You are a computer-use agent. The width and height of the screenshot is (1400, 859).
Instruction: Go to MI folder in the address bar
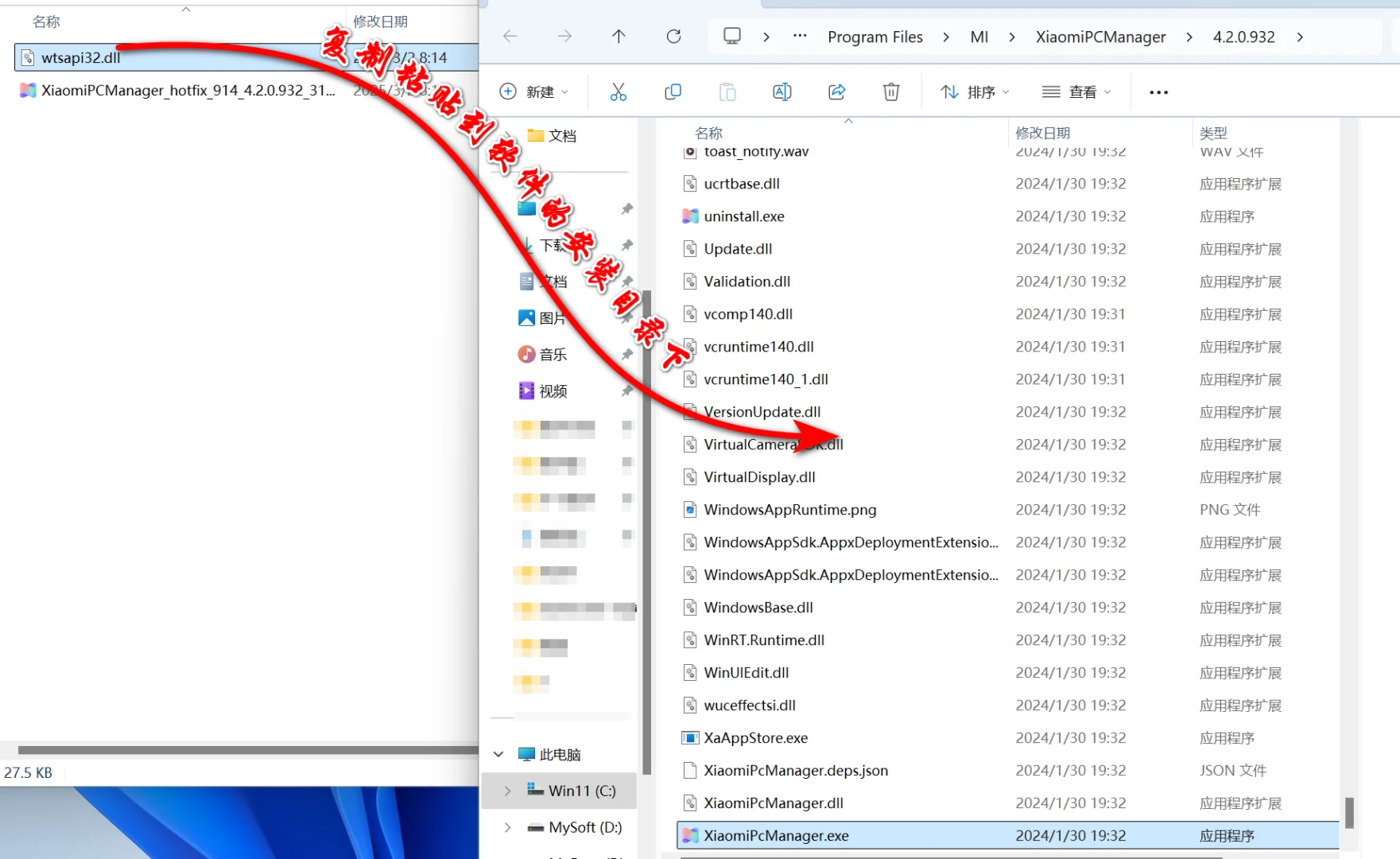[x=979, y=37]
